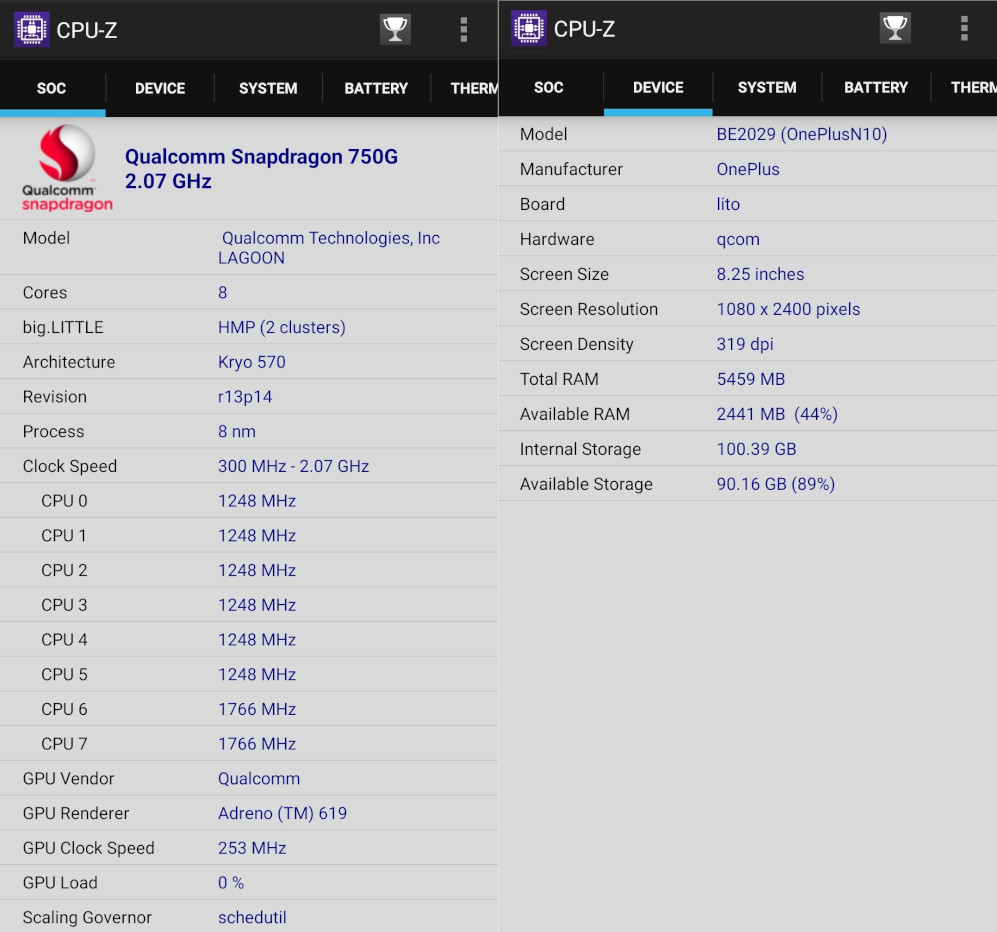The width and height of the screenshot is (997, 932).
Task: Click the CPU 3 row label
Action: pos(64,605)
